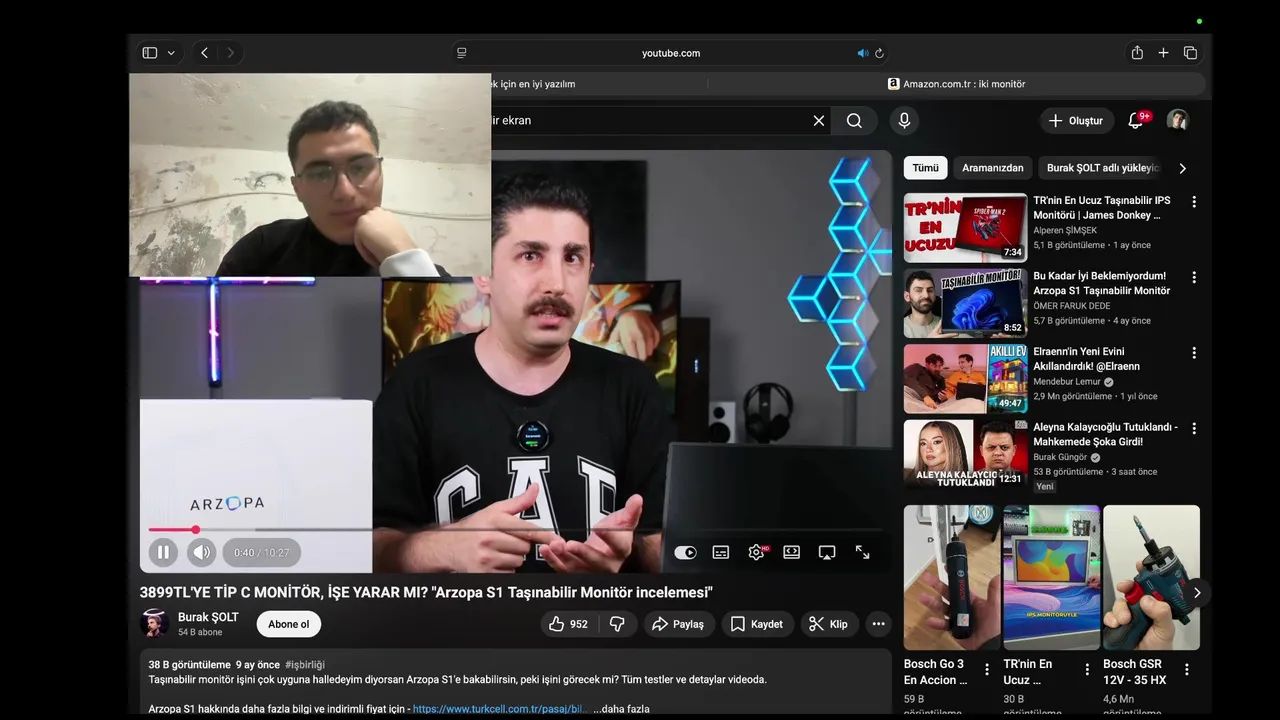1280x720 pixels.
Task: Toggle the autoplay switch in player
Action: [x=685, y=552]
